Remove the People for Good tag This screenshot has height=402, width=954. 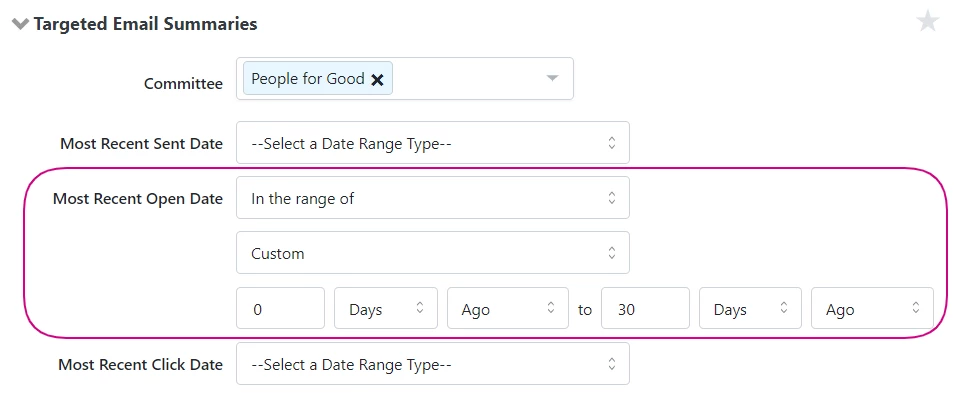[377, 80]
